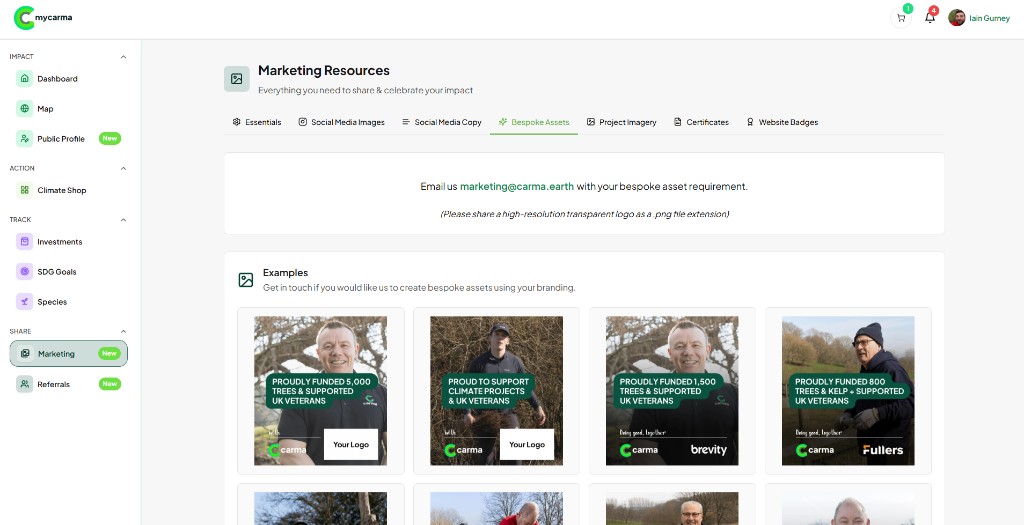1024x525 pixels.
Task: Click the Marketing sidebar icon
Action: pos(25,353)
